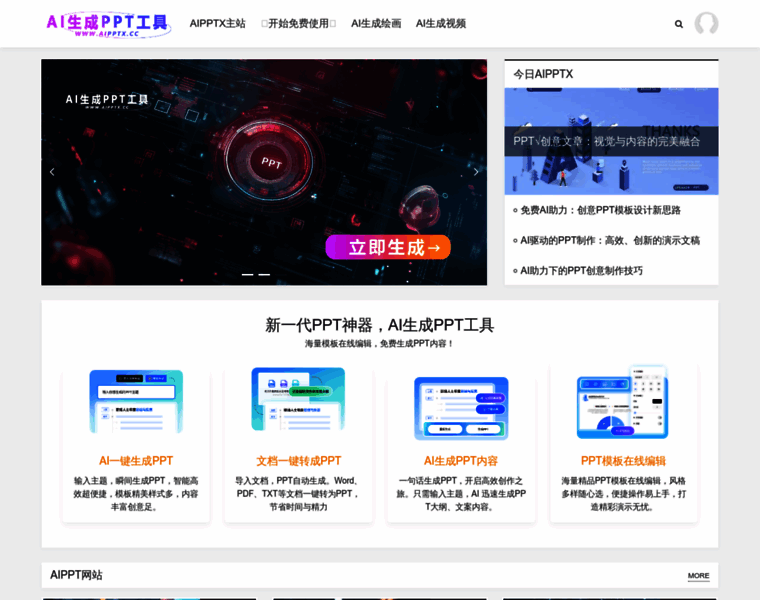Go to AI生成视频 menu item
760x600 pixels.
click(441, 24)
